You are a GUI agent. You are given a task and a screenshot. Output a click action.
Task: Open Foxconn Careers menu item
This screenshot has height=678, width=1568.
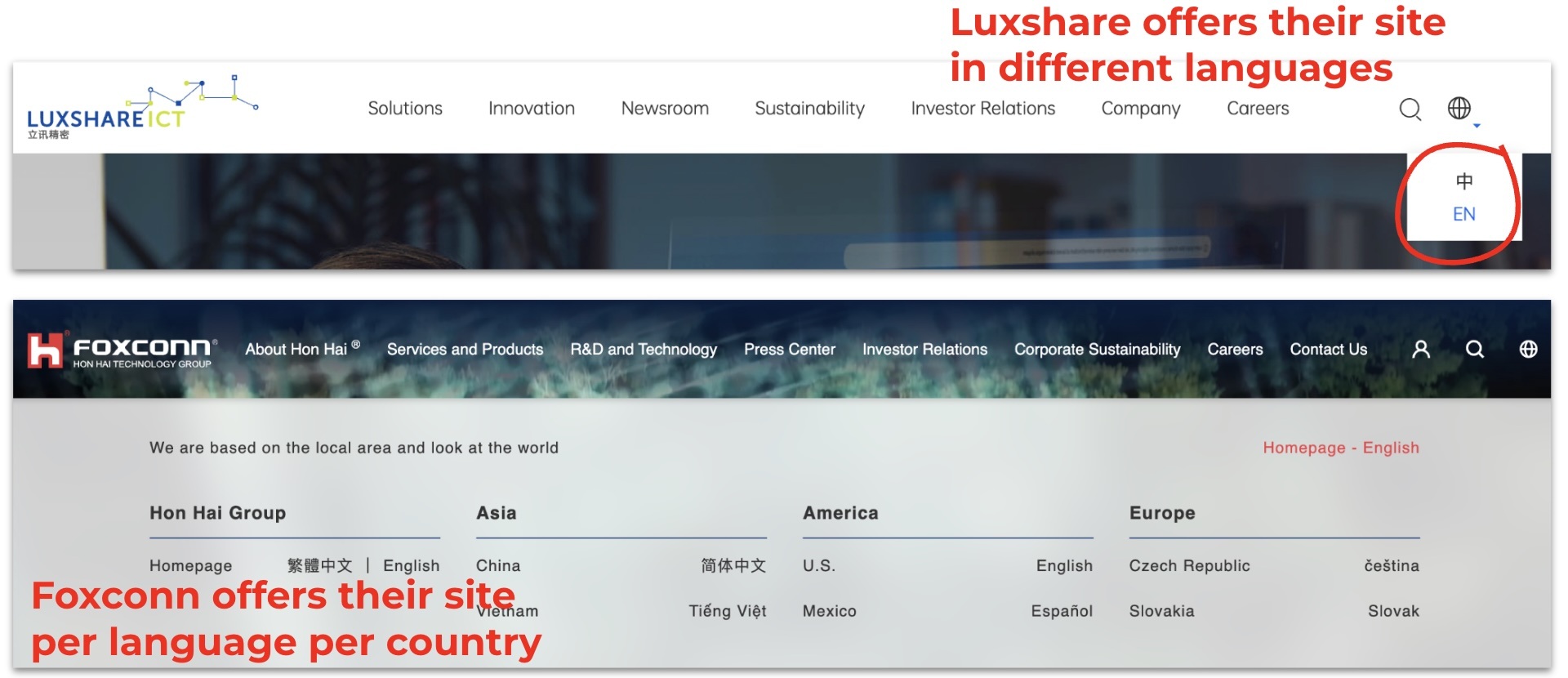[1235, 350]
